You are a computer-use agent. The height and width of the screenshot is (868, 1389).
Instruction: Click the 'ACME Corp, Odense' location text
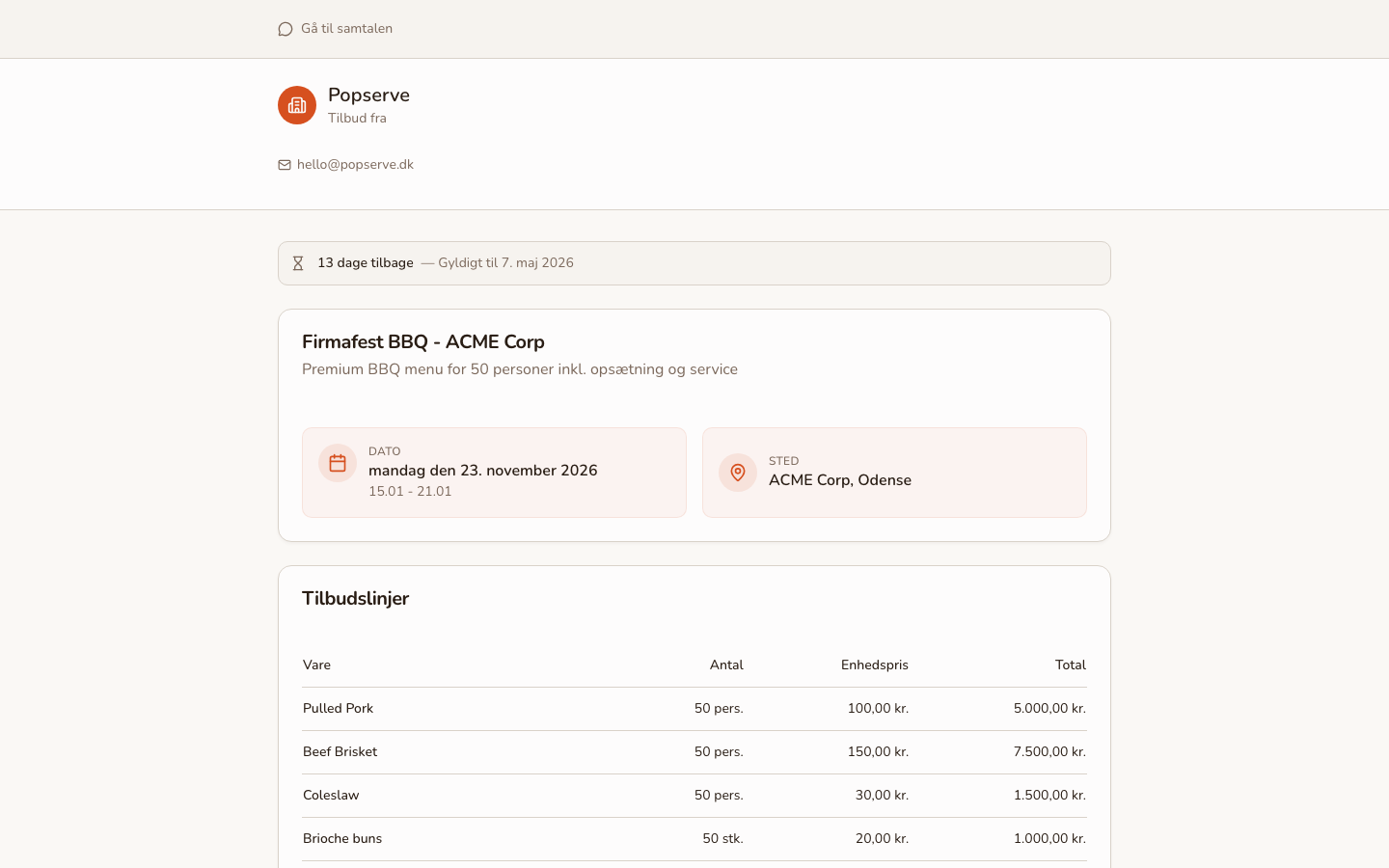[x=840, y=480]
